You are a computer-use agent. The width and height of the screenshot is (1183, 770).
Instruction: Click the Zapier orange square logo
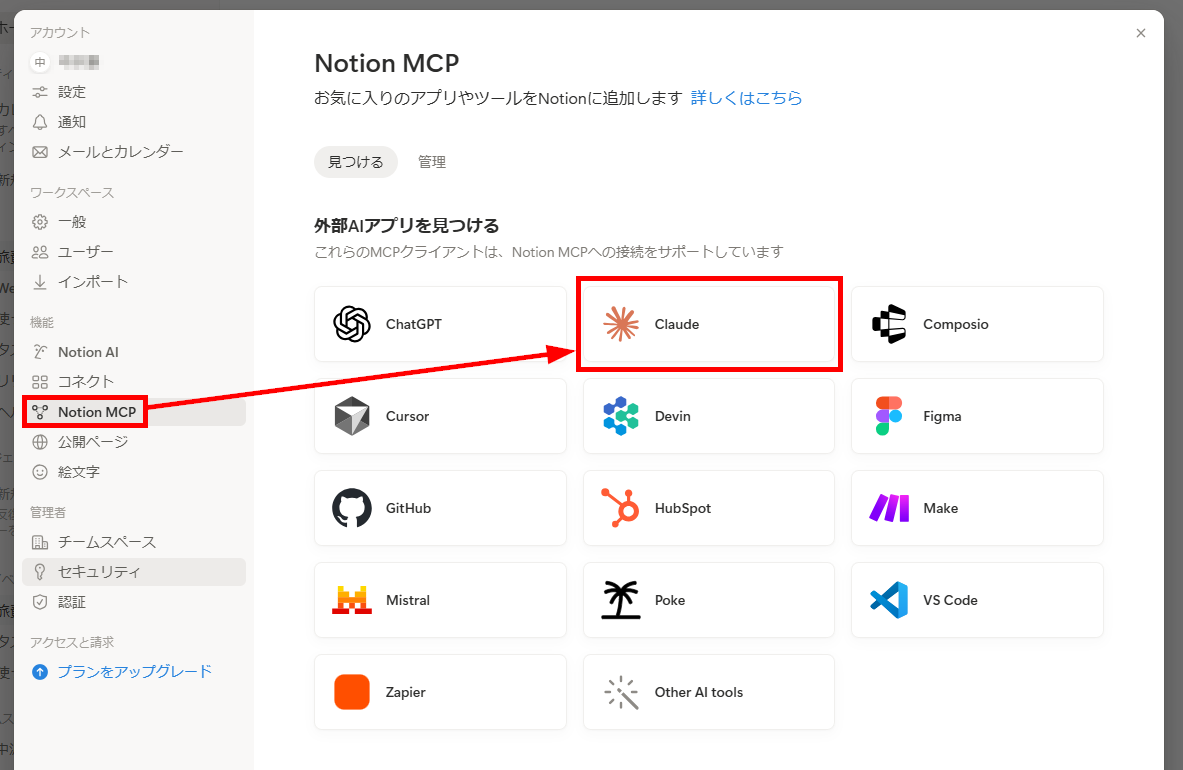click(352, 692)
